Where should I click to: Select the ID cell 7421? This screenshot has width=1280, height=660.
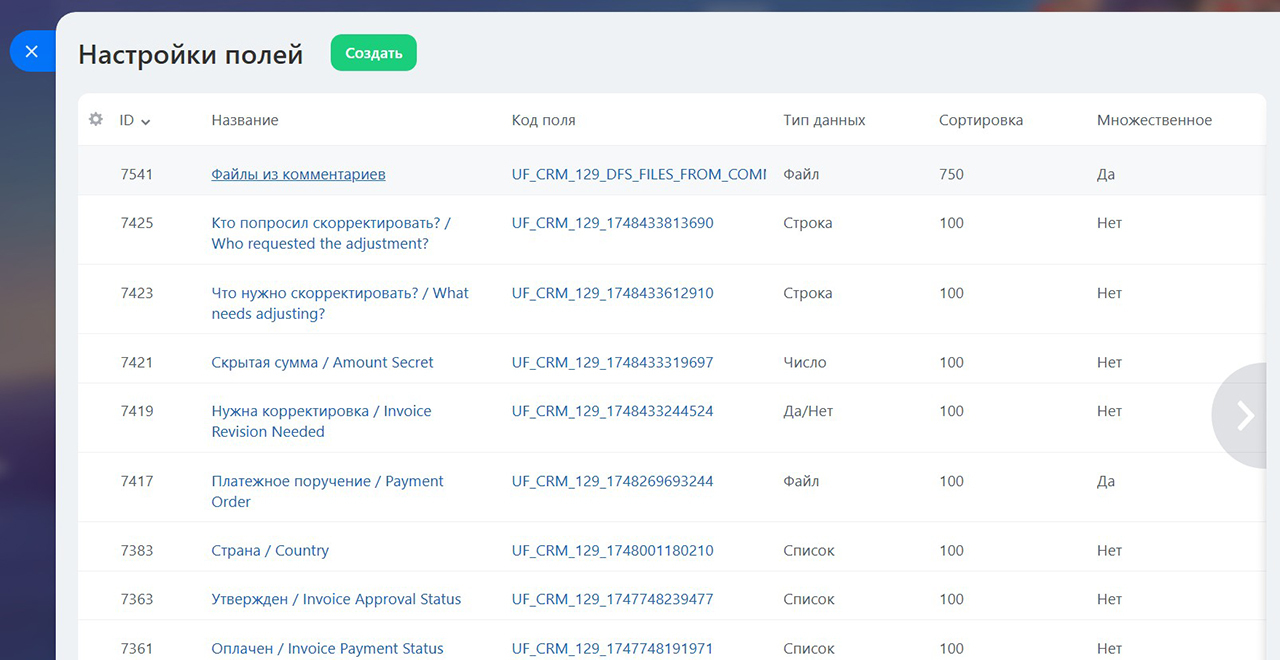click(x=137, y=362)
